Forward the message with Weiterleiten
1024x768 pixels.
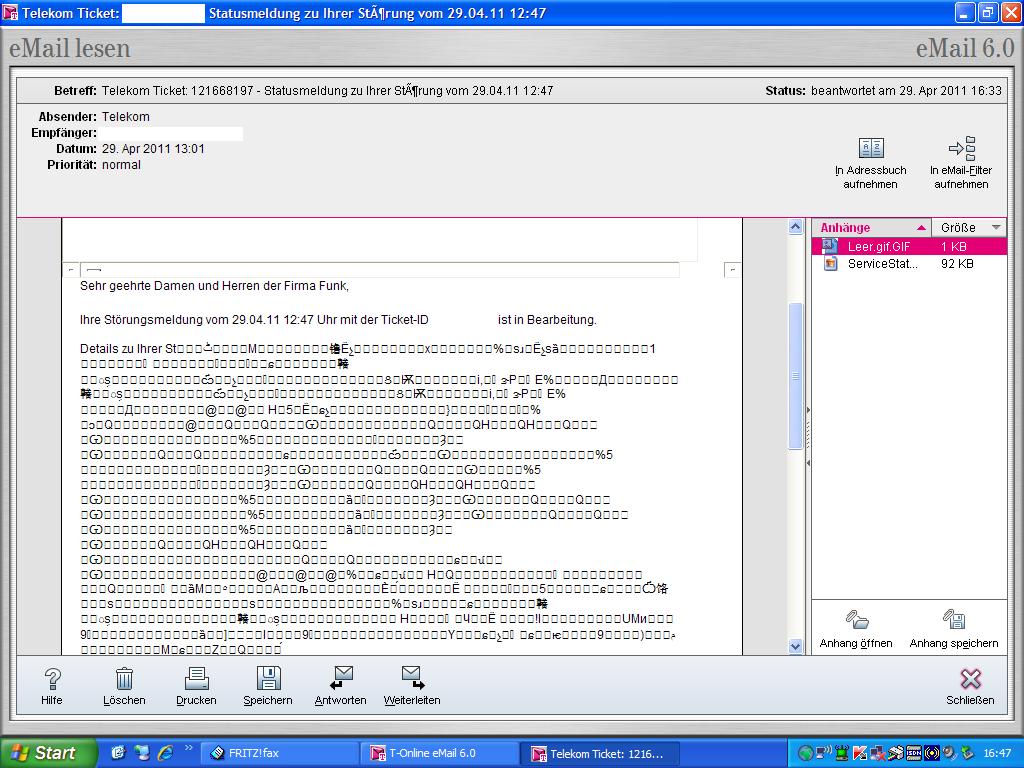click(412, 686)
